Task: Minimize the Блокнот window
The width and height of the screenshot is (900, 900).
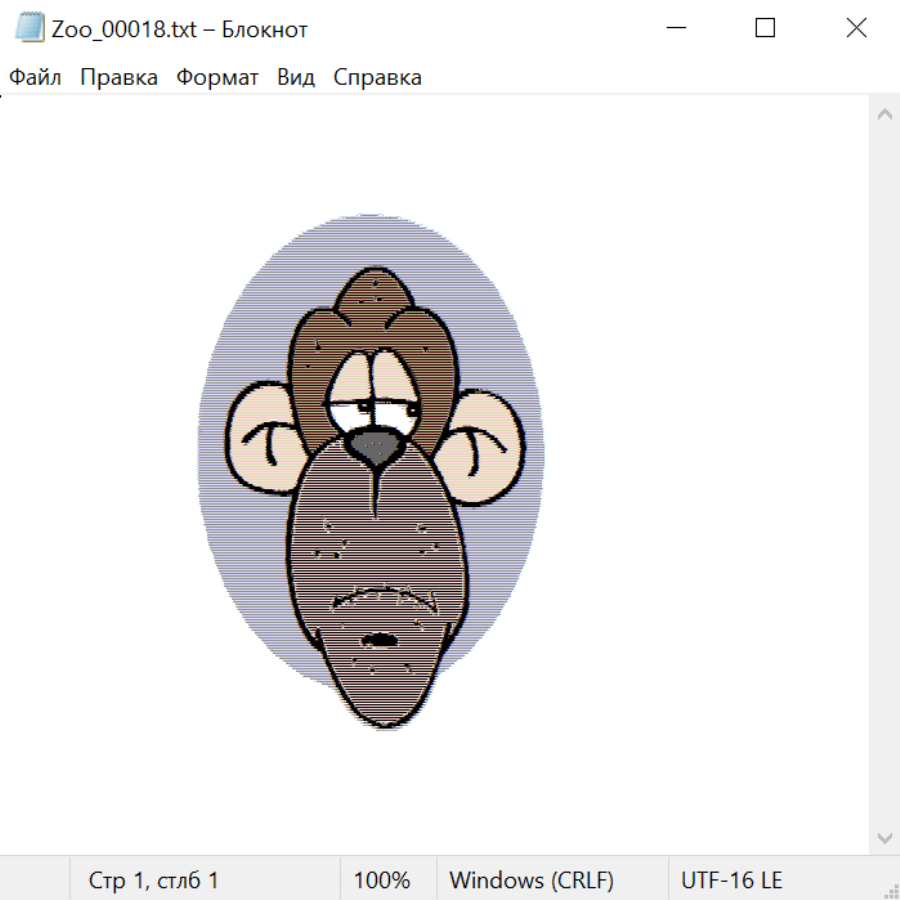Action: [674, 28]
